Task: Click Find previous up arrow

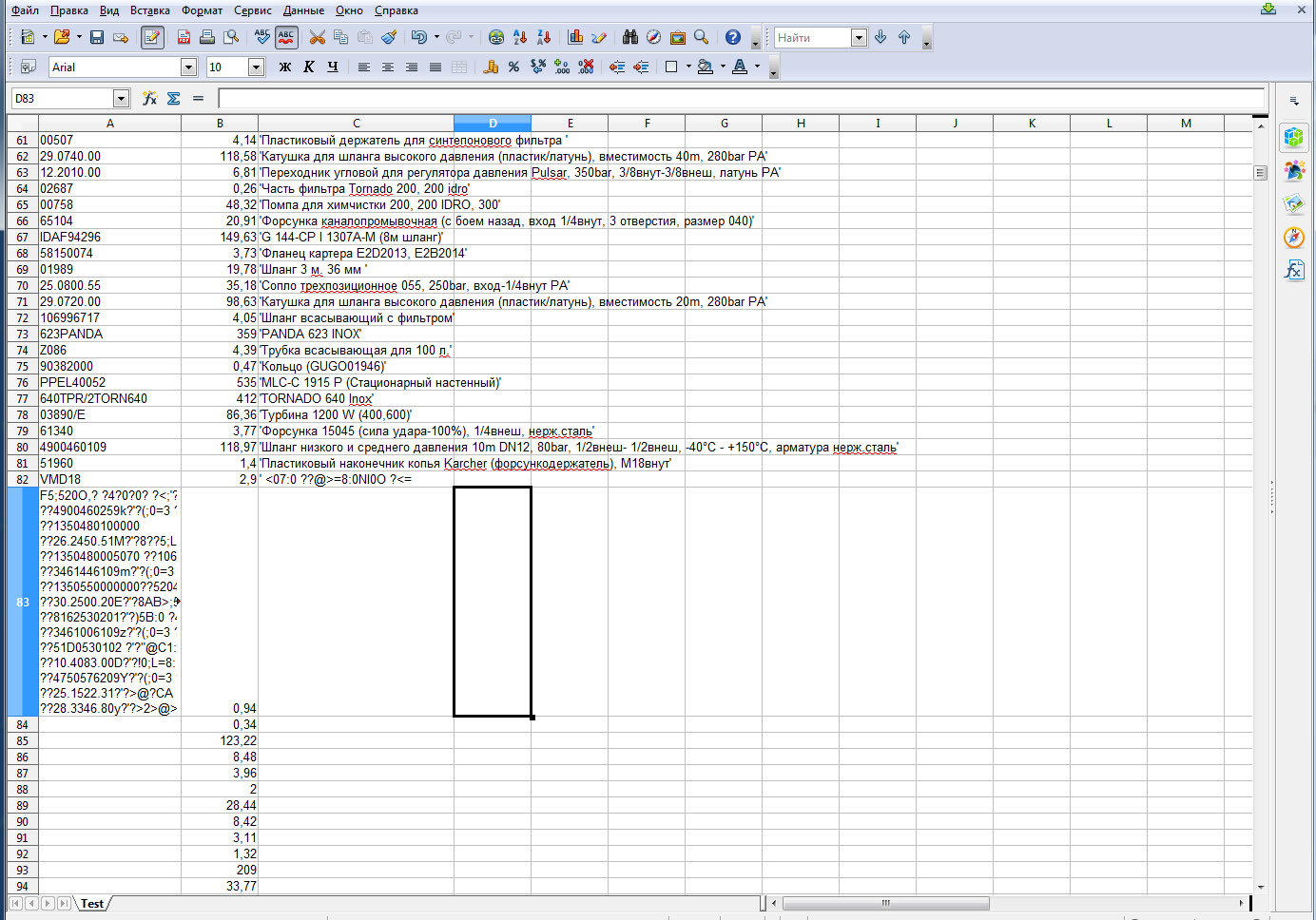Action: 904,37
